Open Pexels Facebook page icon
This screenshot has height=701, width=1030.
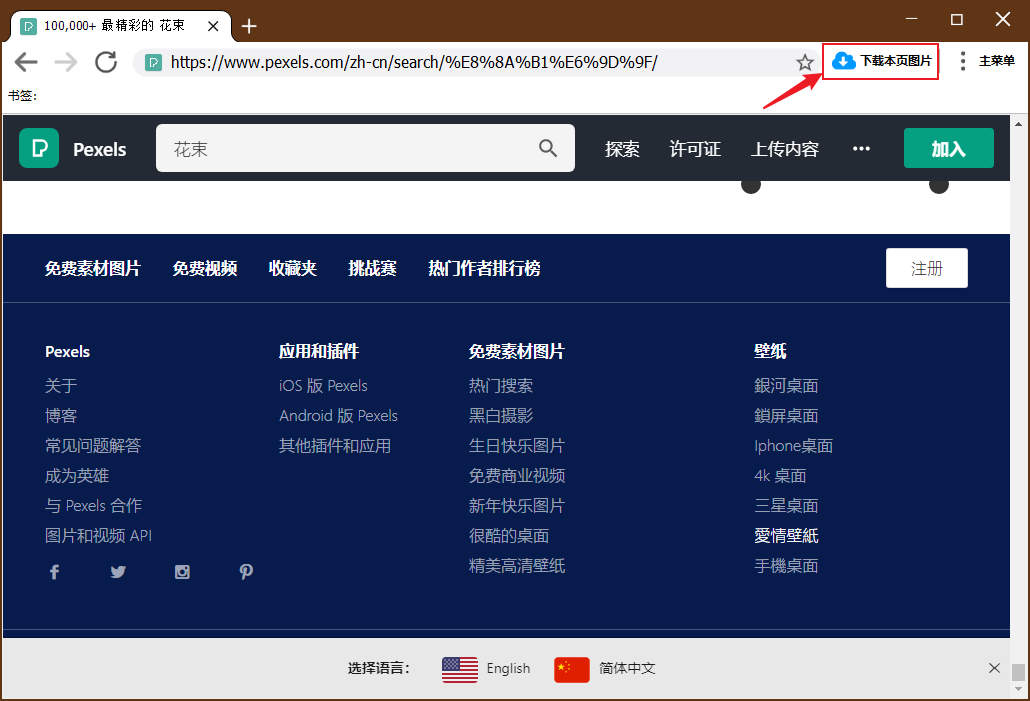pyautogui.click(x=54, y=572)
